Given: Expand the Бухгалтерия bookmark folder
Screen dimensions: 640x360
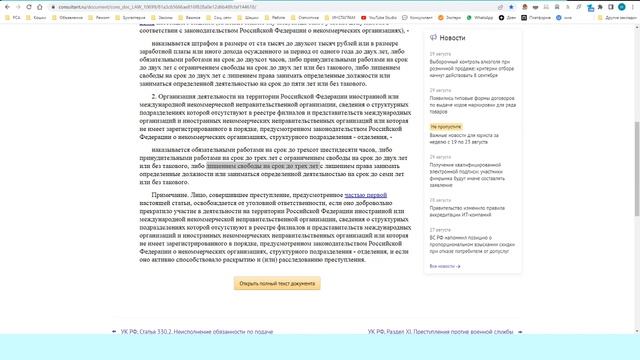Looking at the screenshot, I should 130,18.
